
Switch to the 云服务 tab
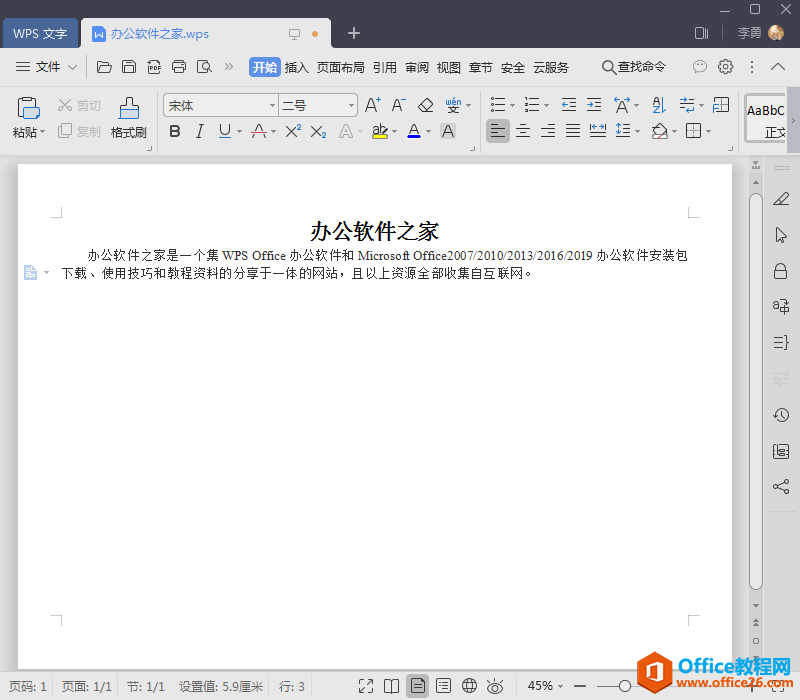tap(551, 67)
